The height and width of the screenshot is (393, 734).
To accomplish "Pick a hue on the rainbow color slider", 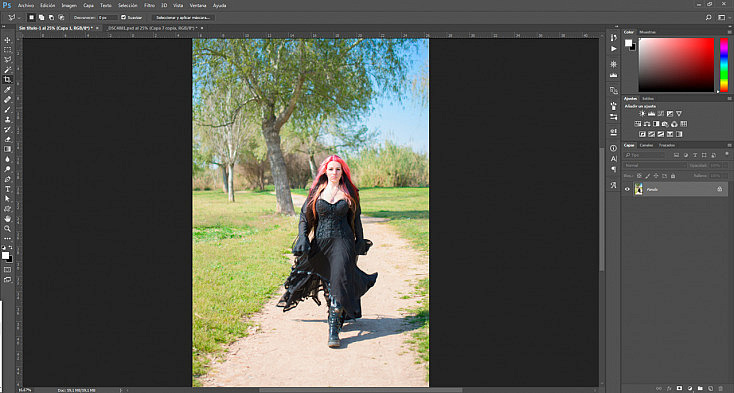I will tap(724, 65).
